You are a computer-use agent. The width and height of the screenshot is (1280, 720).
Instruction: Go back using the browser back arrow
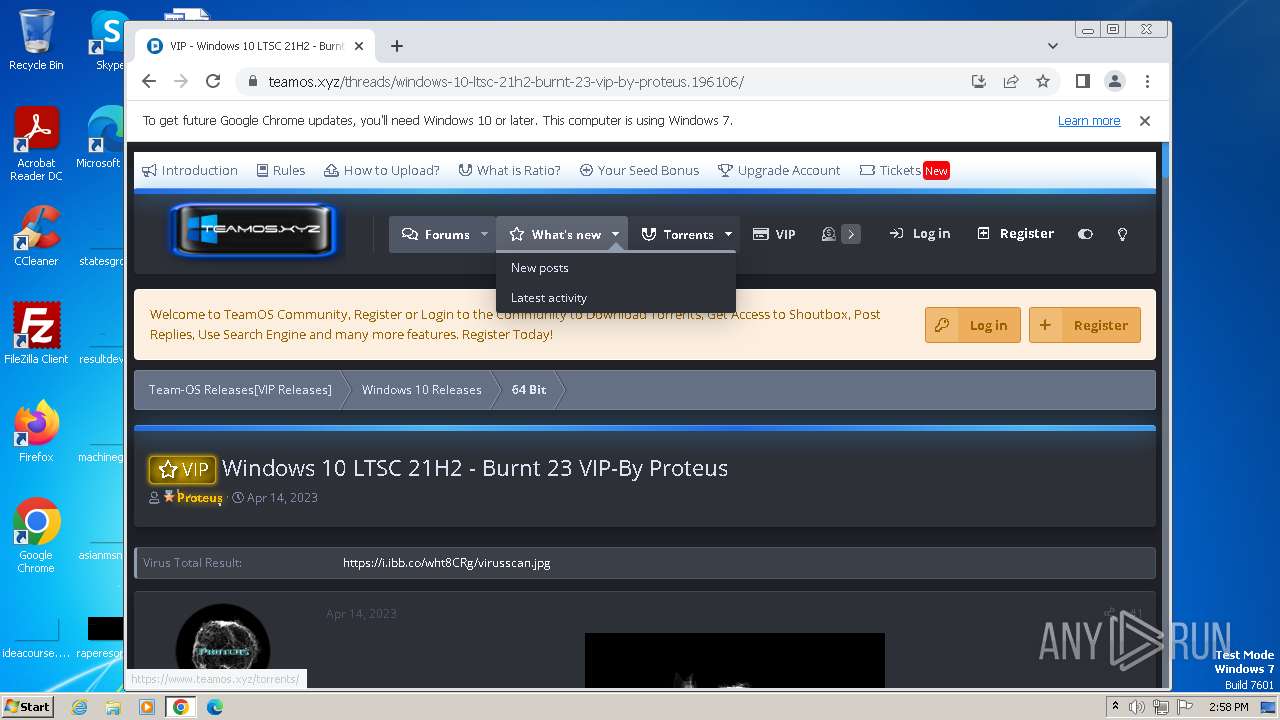(x=149, y=81)
